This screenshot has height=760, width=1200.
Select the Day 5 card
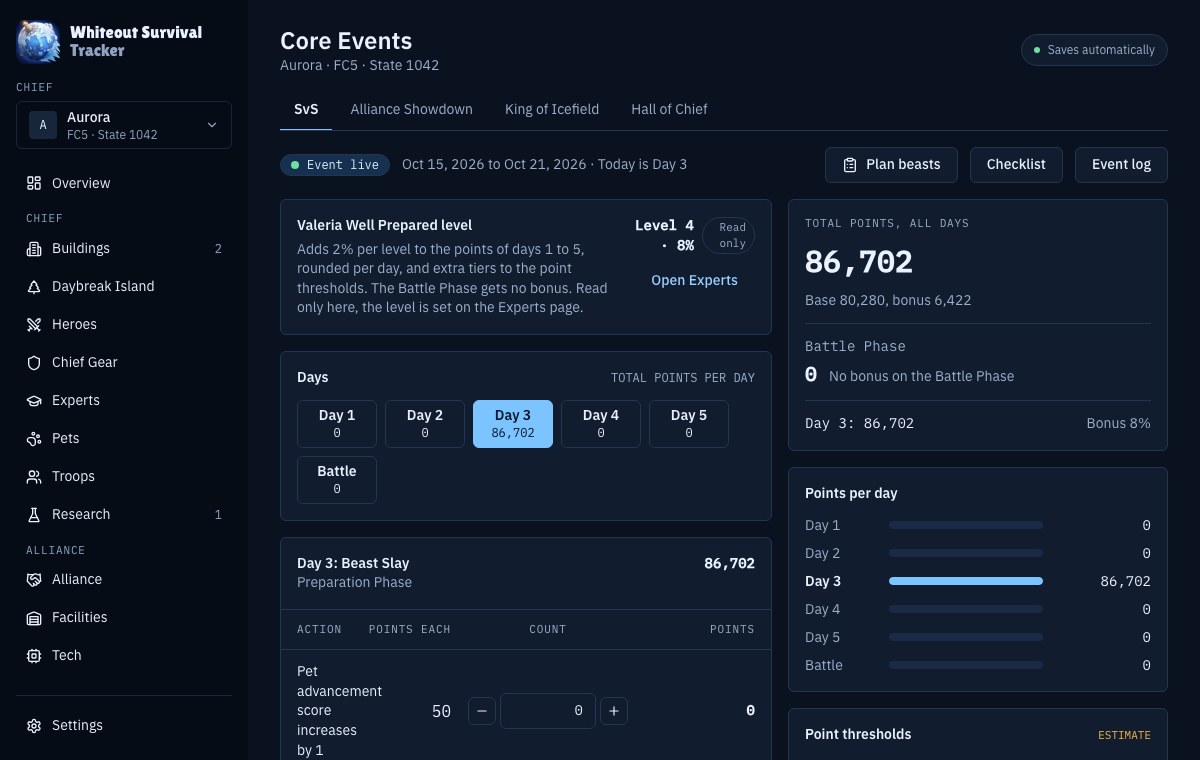click(x=689, y=424)
